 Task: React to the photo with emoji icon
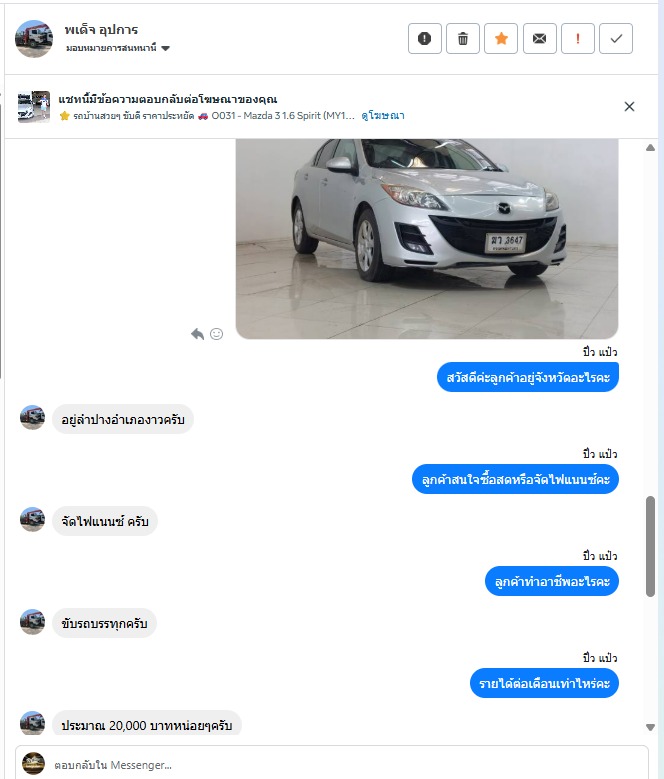pyautogui.click(x=217, y=334)
